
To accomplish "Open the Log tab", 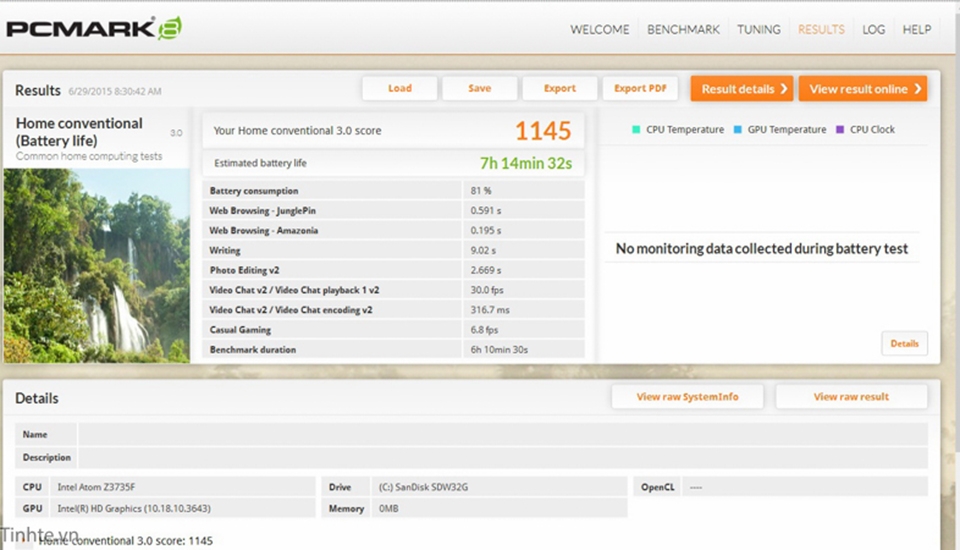I will click(x=874, y=29).
